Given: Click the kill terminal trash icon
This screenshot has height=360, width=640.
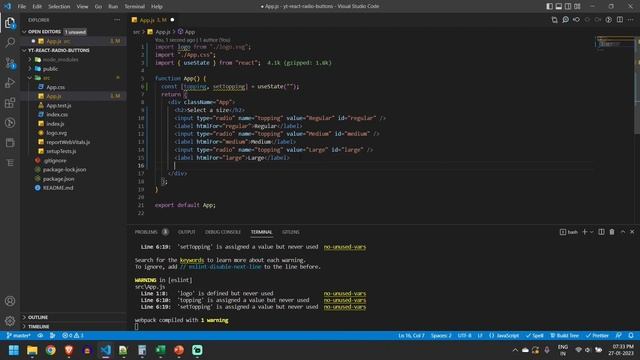Looking at the screenshot, I should pyautogui.click(x=612, y=232).
